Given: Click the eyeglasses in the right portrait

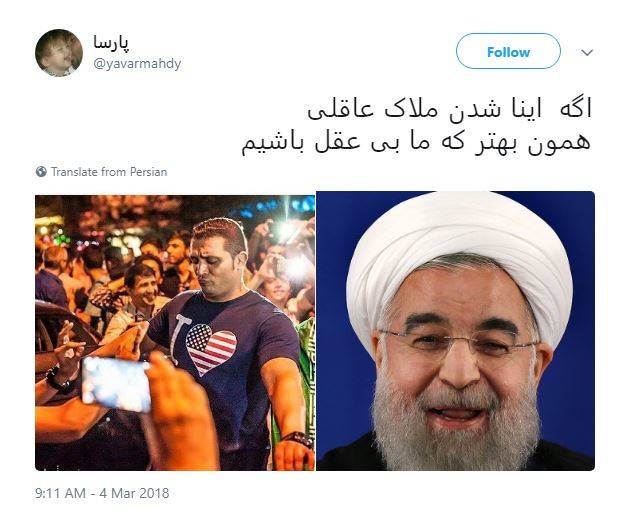Looking at the screenshot, I should 458,343.
